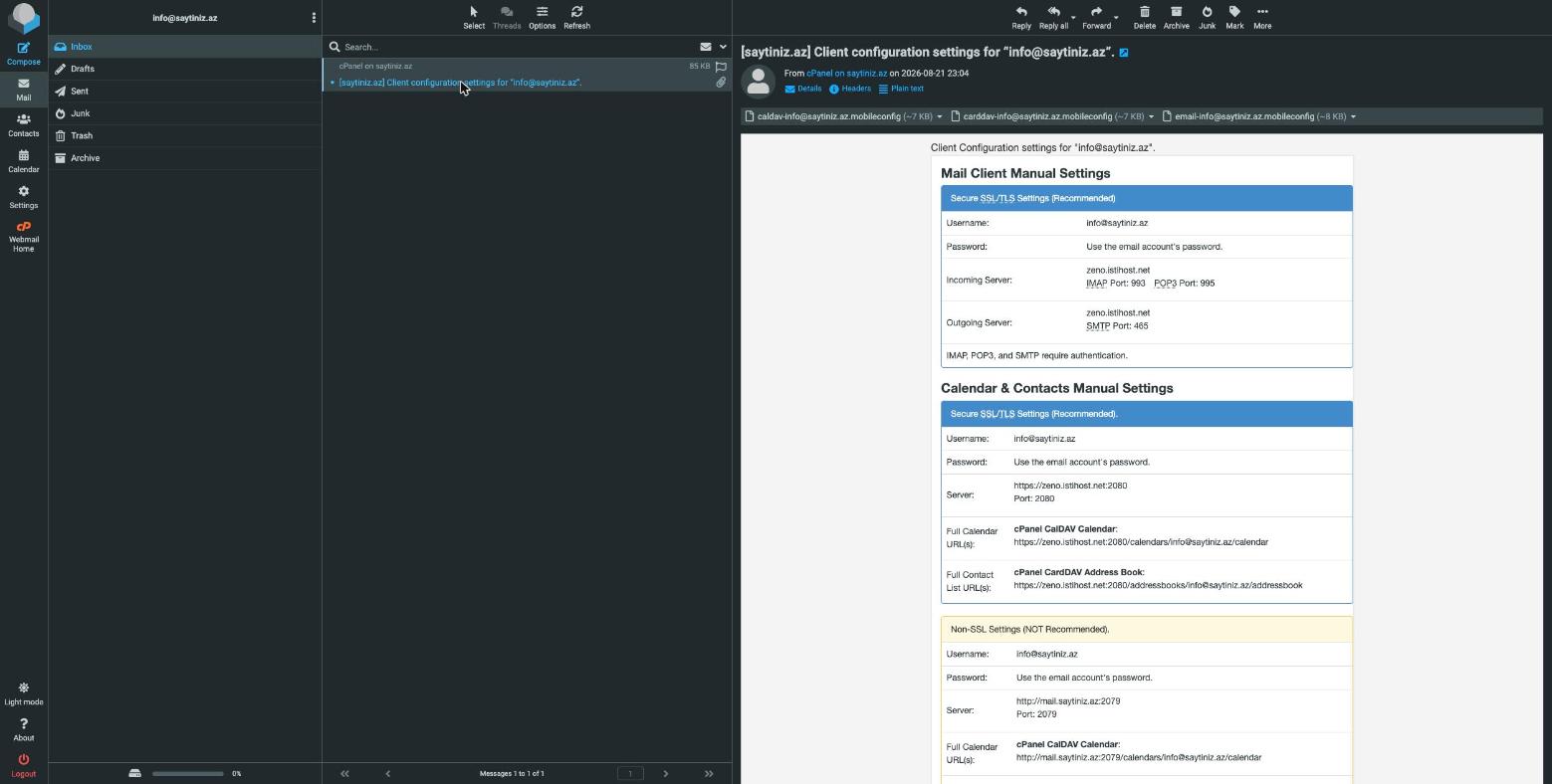Viewport: 1552px width, 784px height.
Task: Activate the Select tool in list toolbar
Action: (x=474, y=18)
